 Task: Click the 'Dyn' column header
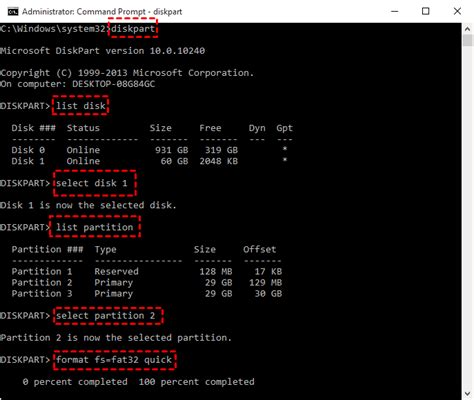point(257,128)
